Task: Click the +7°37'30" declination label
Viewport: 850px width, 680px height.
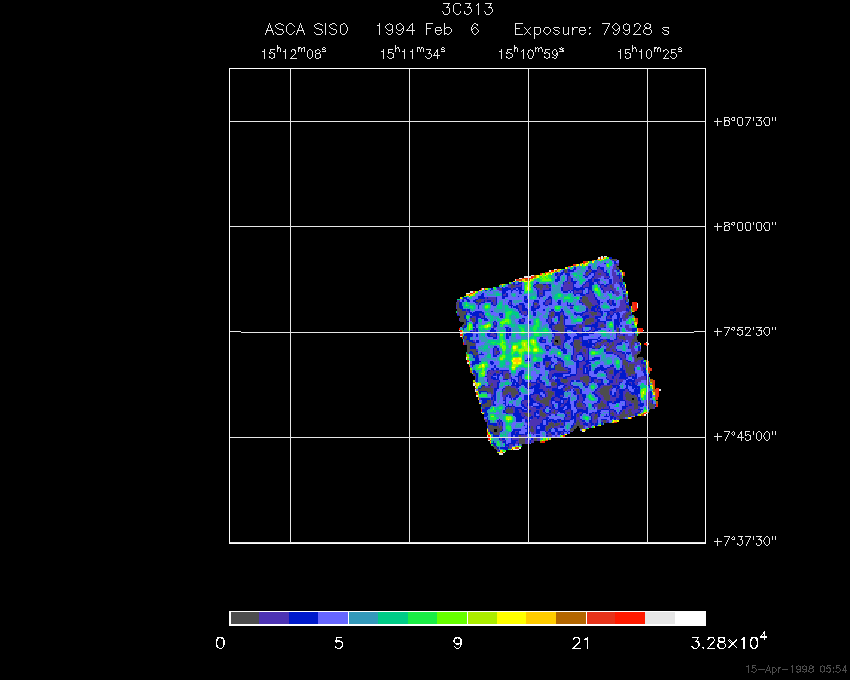Action: pos(745,541)
